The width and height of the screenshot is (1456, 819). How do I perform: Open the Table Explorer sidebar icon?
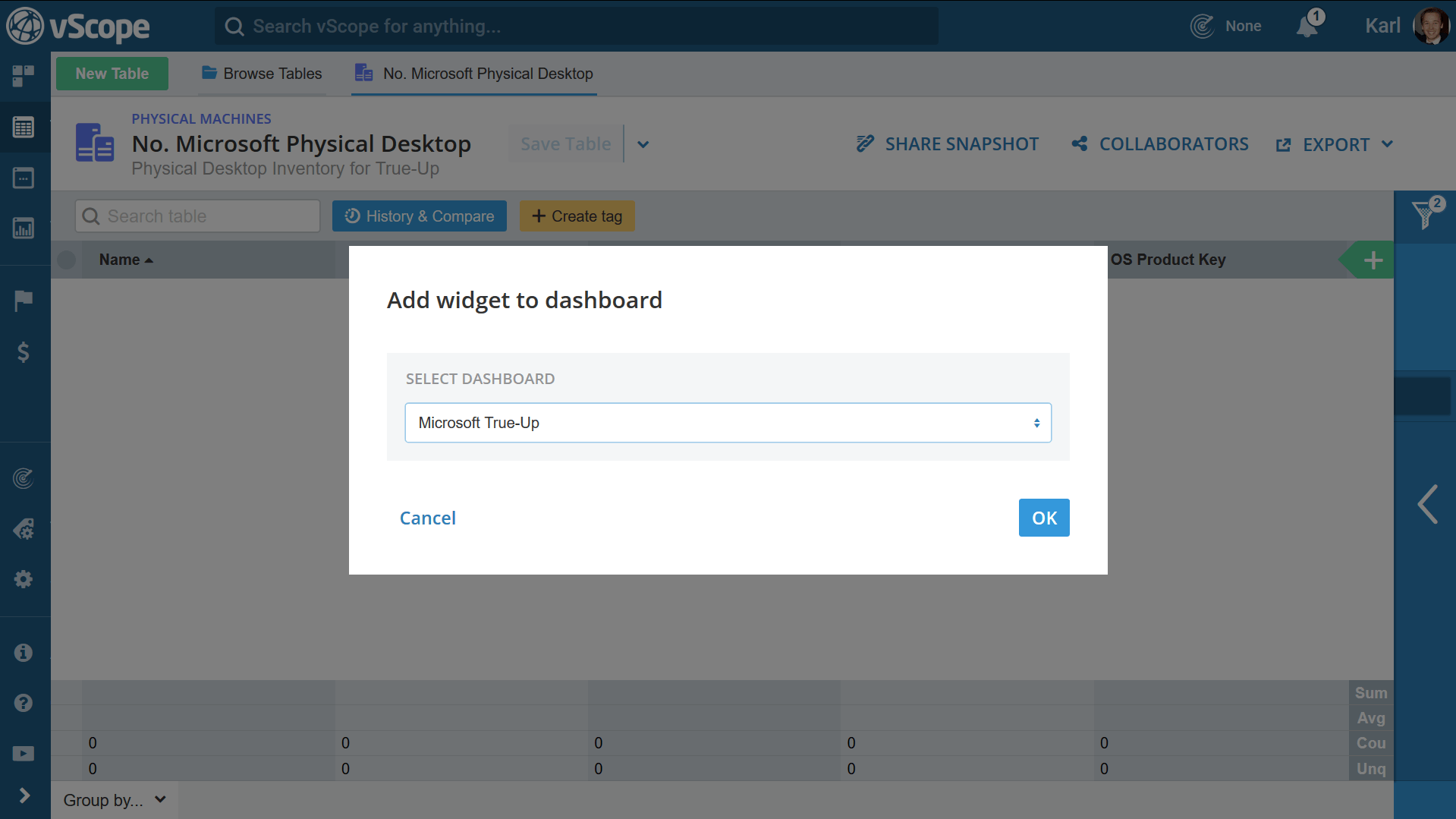tap(24, 128)
